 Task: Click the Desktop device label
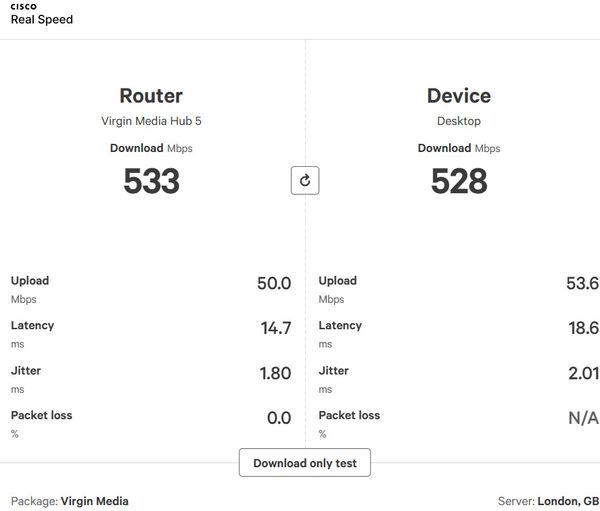coord(459,121)
